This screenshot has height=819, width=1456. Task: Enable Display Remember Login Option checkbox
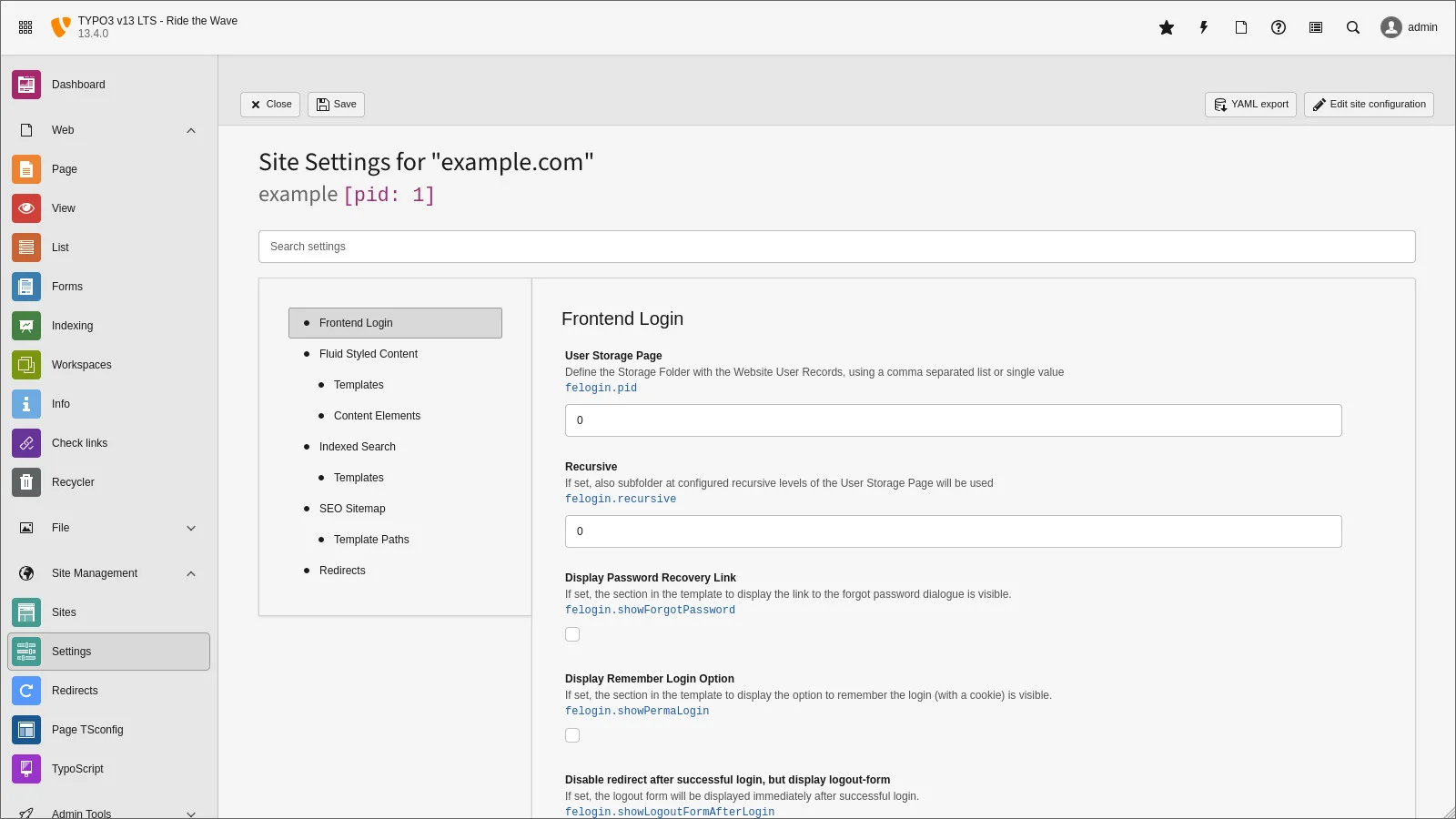coord(572,735)
